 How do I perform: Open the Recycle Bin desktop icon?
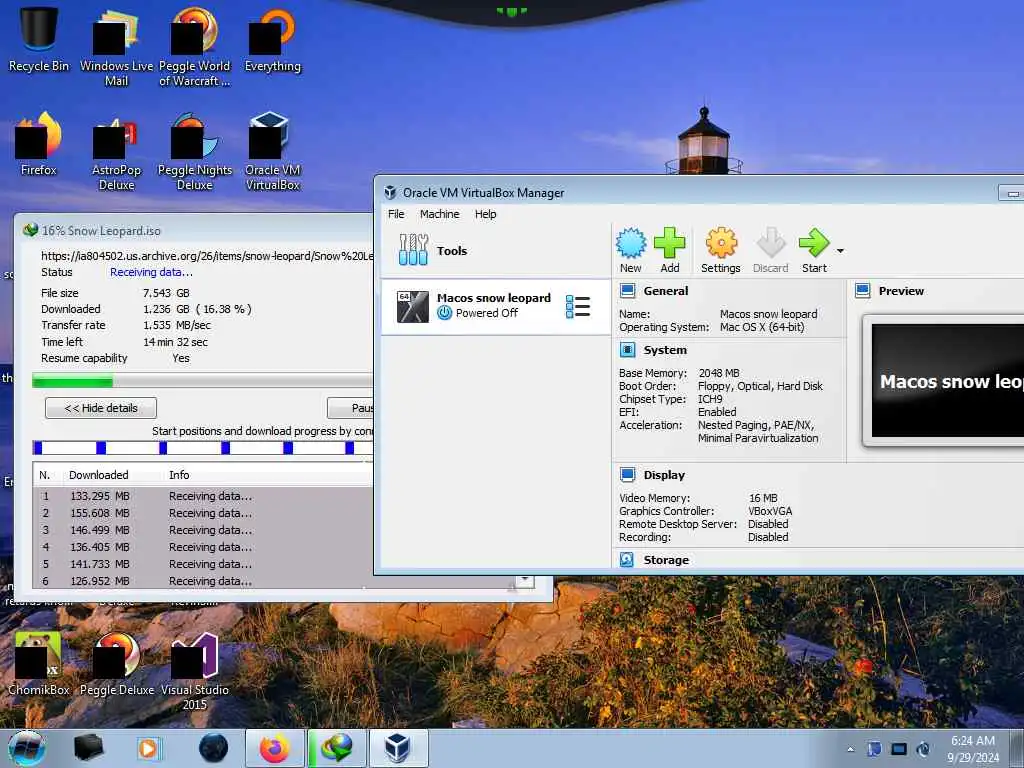39,39
